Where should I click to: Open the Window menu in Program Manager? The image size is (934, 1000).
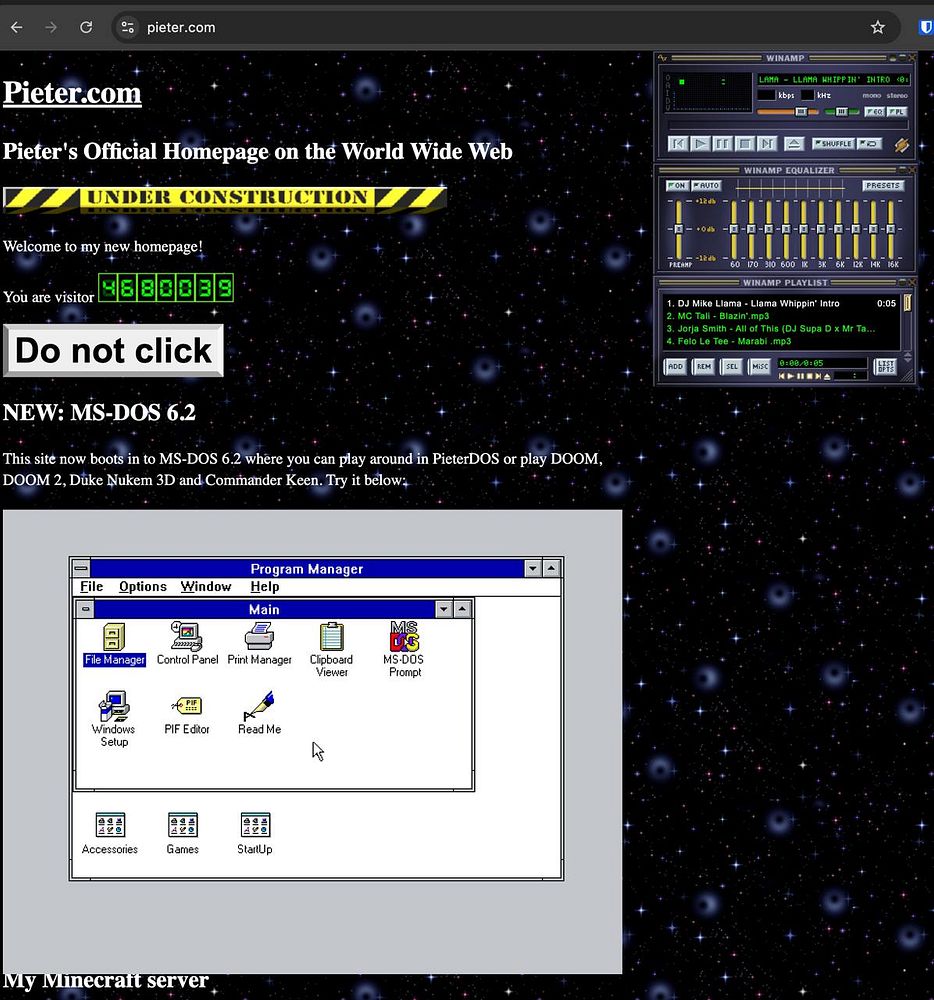pyautogui.click(x=205, y=587)
